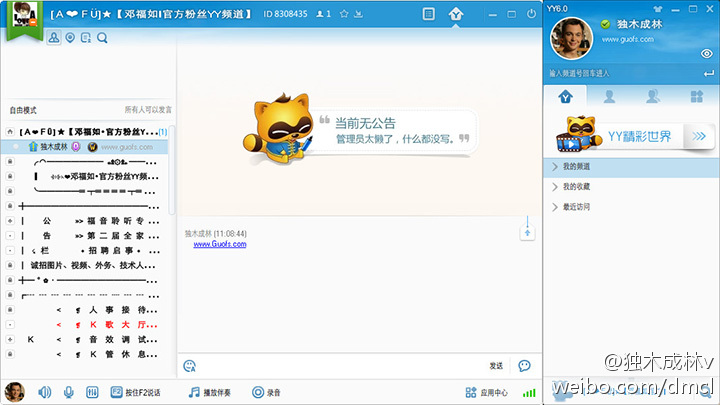This screenshot has height=405, width=720.
Task: Click the user avatar in bottom left corner
Action: pyautogui.click(x=14, y=392)
